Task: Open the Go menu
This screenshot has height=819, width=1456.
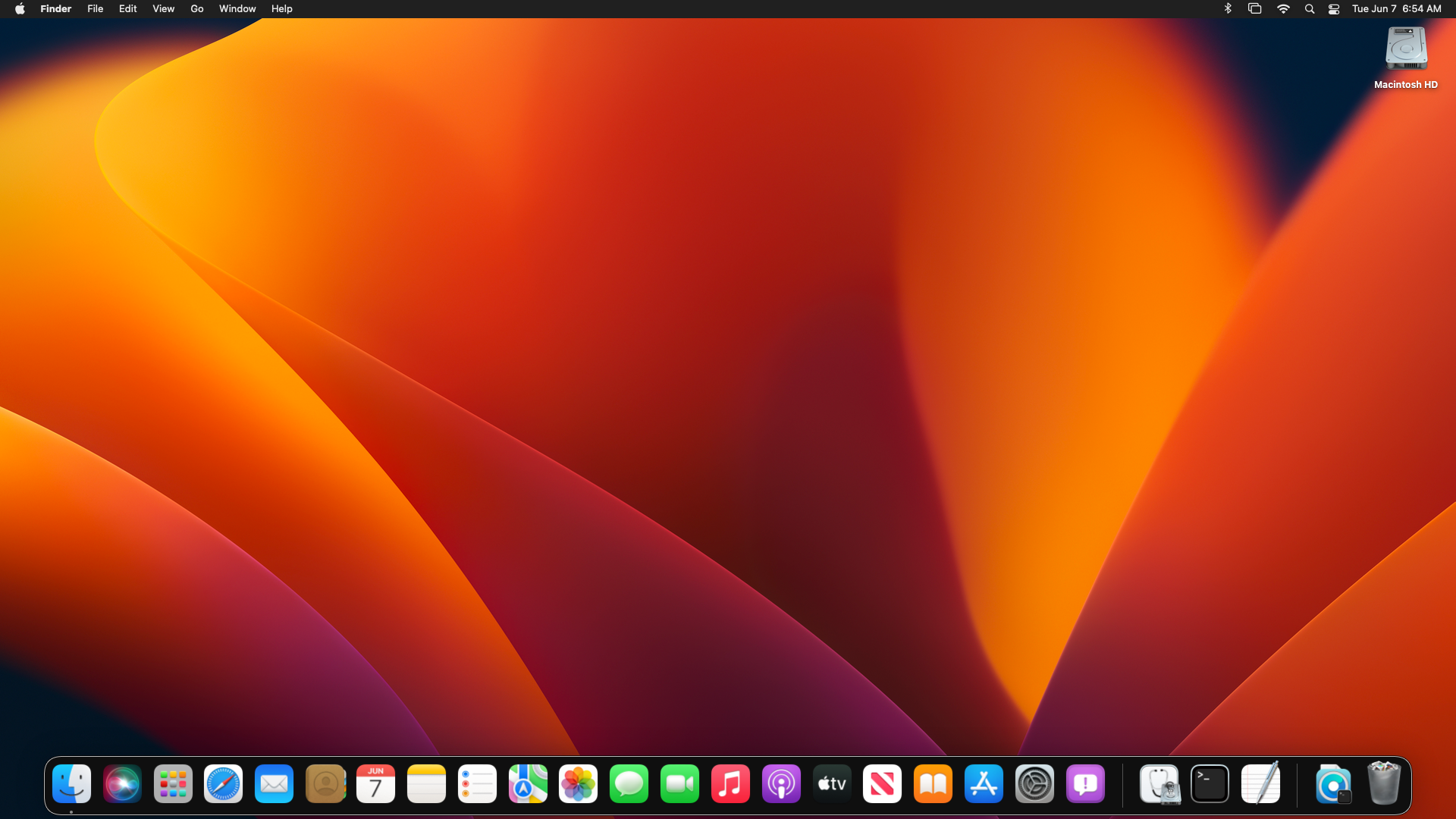Action: [x=197, y=9]
